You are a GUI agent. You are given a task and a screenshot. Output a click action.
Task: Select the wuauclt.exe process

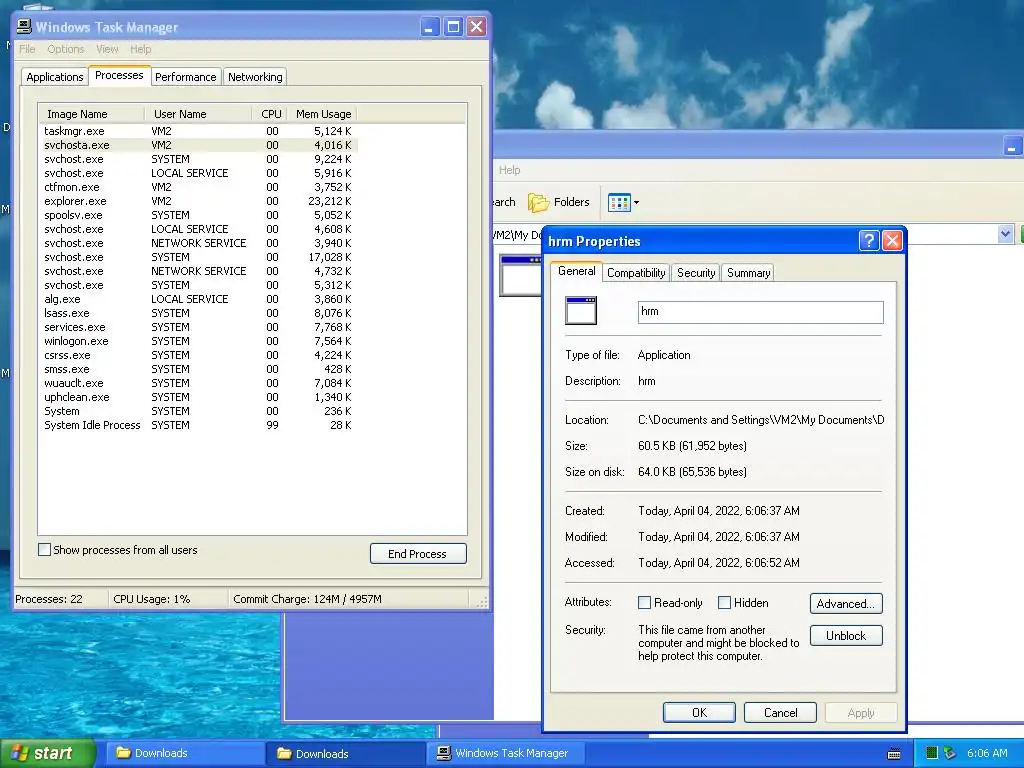point(198,383)
